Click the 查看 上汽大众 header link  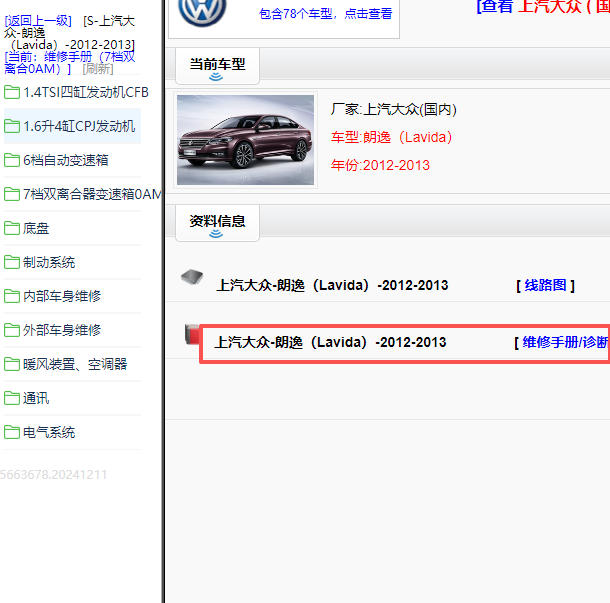point(543,6)
